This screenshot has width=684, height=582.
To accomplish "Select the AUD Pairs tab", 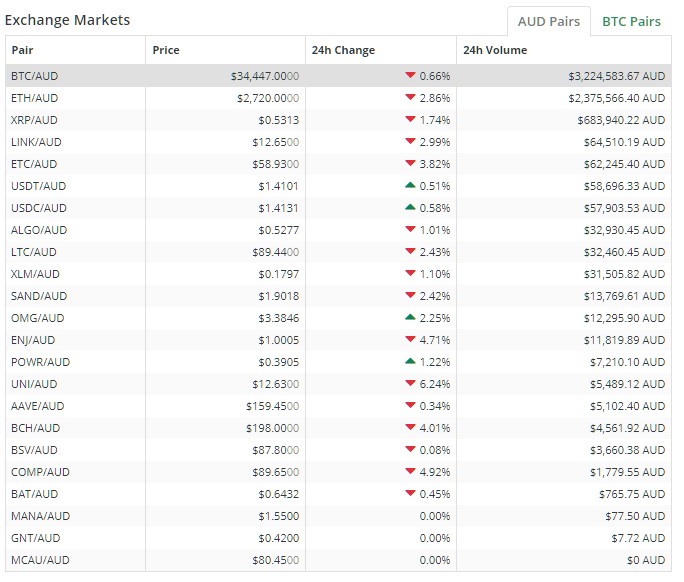I will point(549,21).
